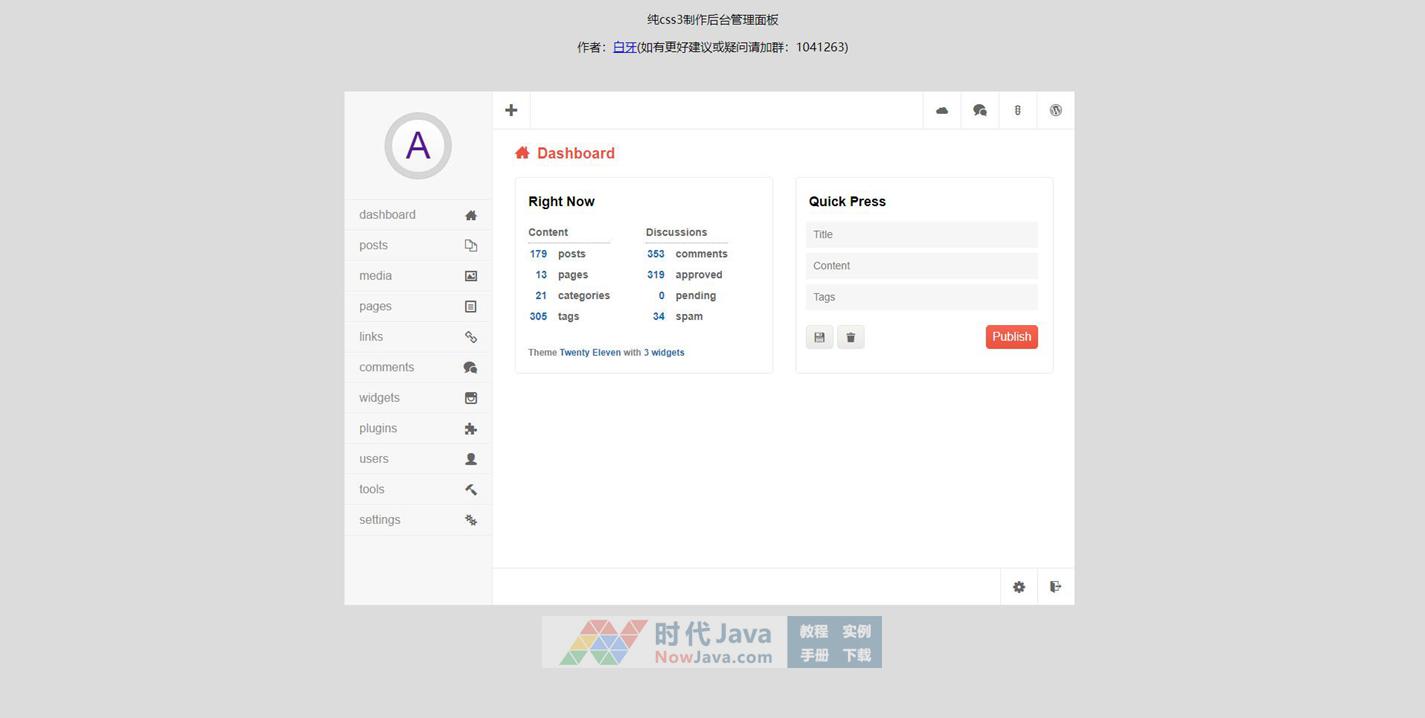Click the 3 widgets link
Image resolution: width=1425 pixels, height=718 pixels.
pyautogui.click(x=664, y=353)
